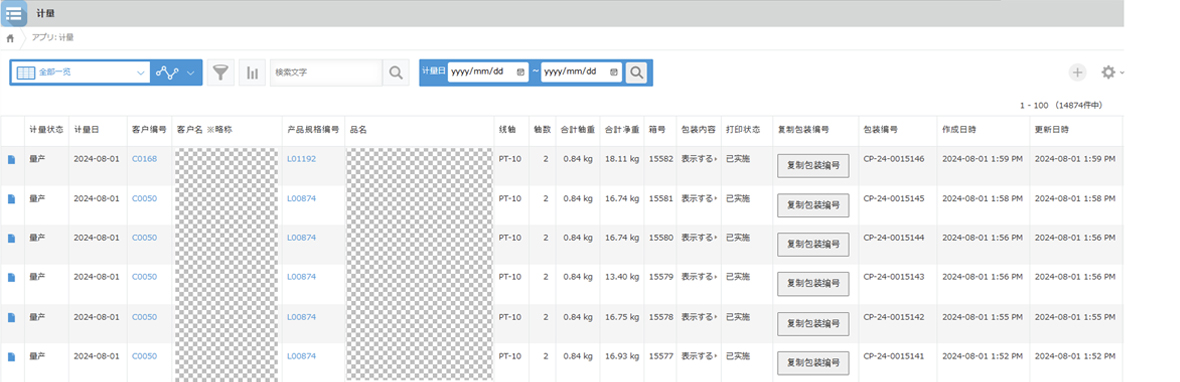Open the filter funnel icon

(x=220, y=72)
